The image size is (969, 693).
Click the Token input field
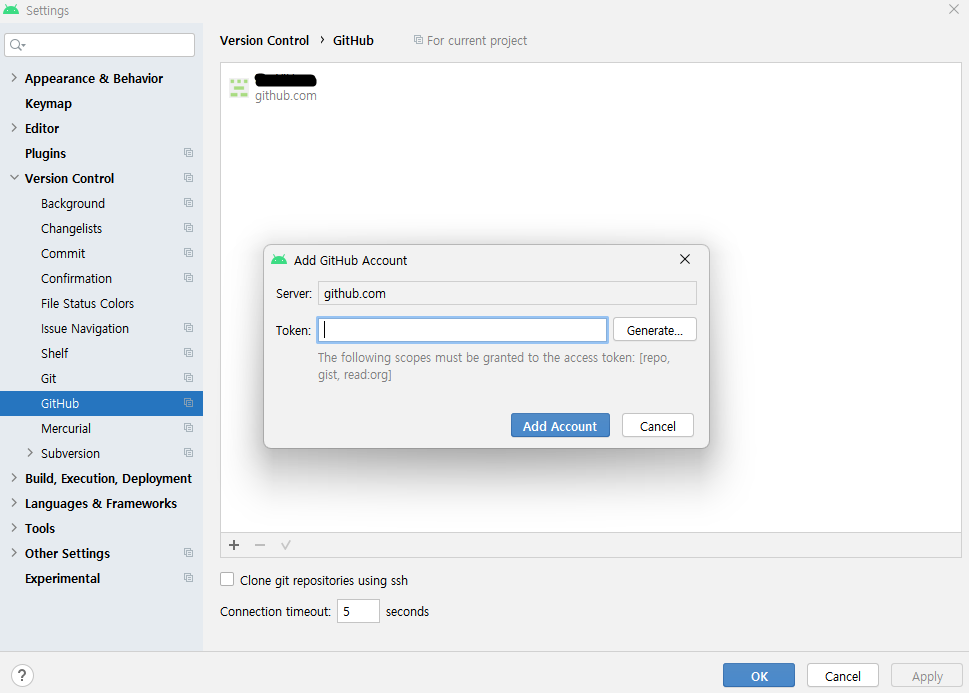[462, 329]
